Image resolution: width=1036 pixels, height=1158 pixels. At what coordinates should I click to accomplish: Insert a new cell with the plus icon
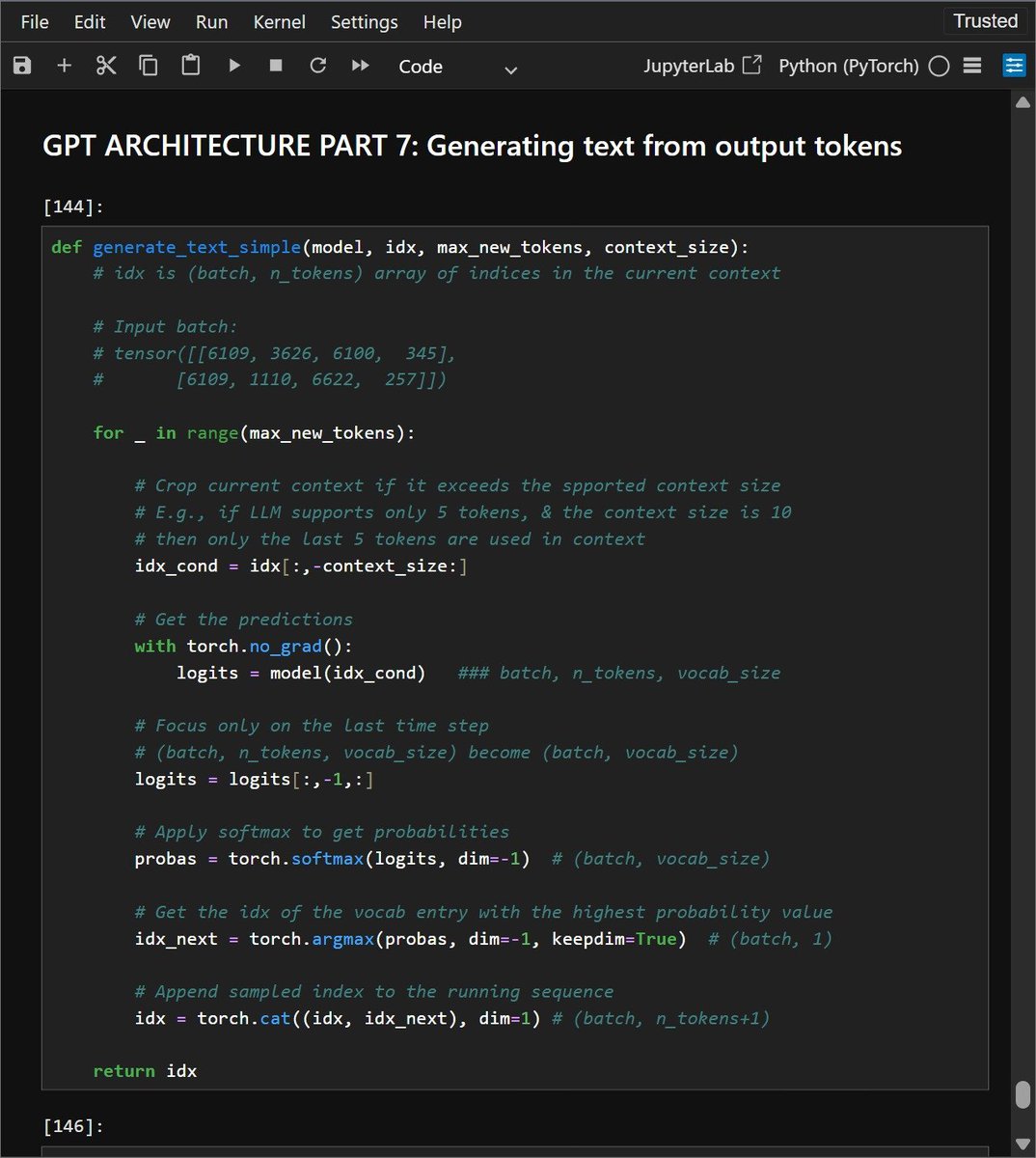[65, 66]
